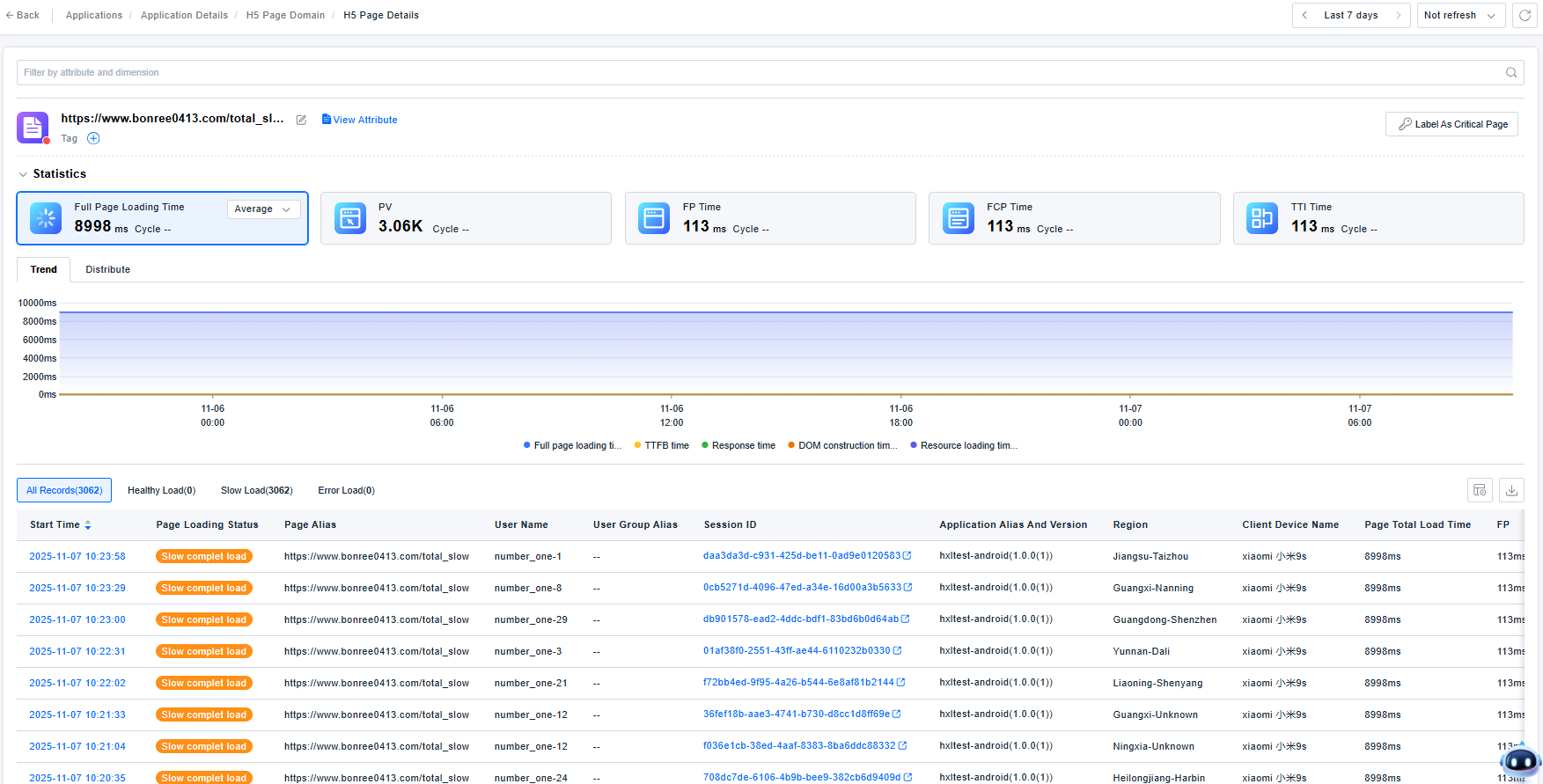
Task: Toggle TTFB time legend series
Action: 662,446
